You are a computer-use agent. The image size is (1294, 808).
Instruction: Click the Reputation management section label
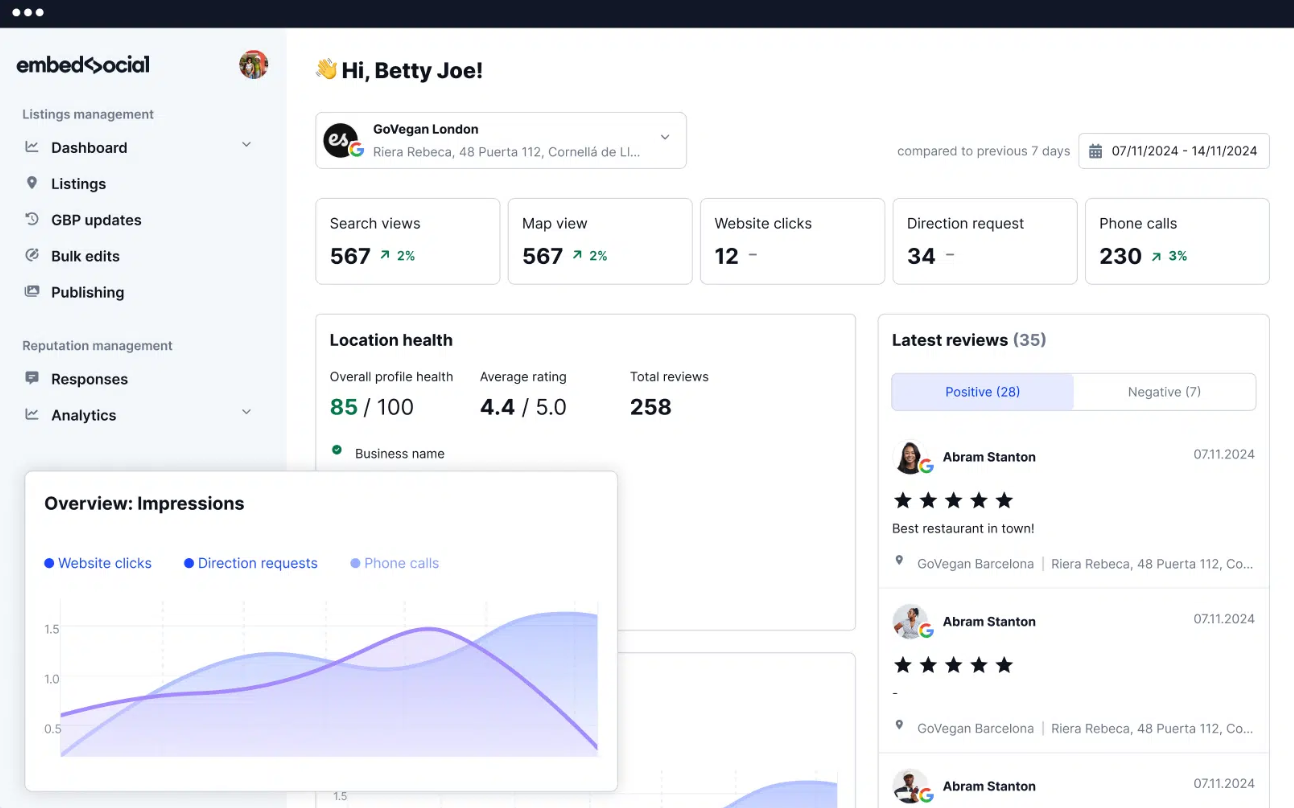tap(97, 345)
